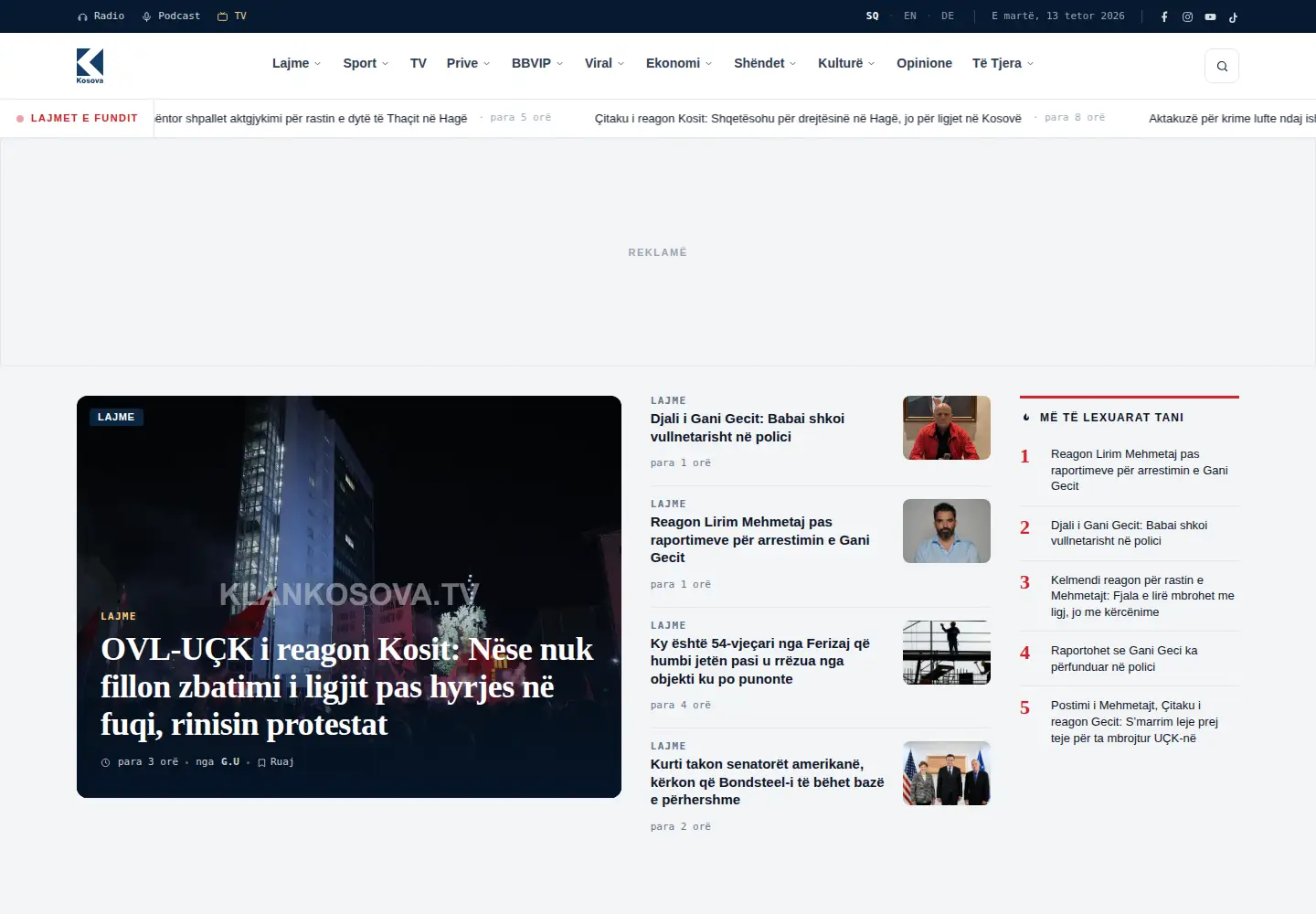
Task: Click yellow LAJME label above OVL-UÇK headline
Action: pos(119,616)
